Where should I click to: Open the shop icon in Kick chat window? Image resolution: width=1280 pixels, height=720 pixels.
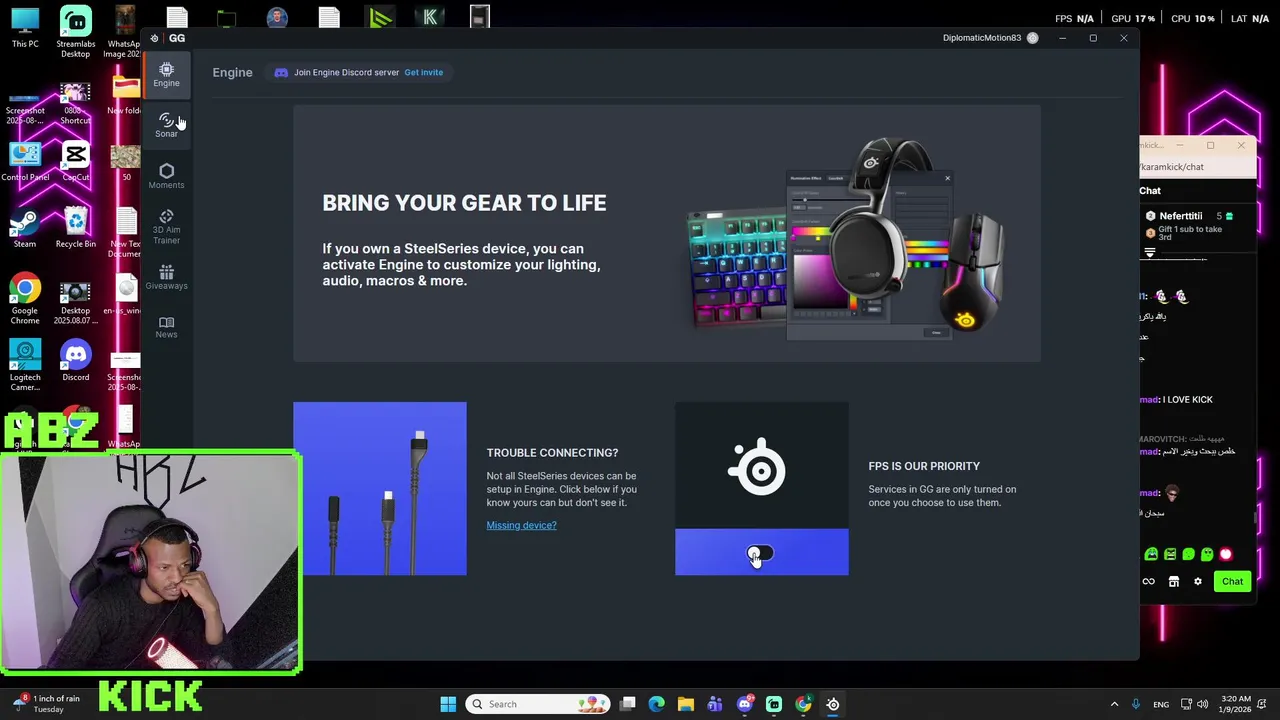coord(1174,581)
